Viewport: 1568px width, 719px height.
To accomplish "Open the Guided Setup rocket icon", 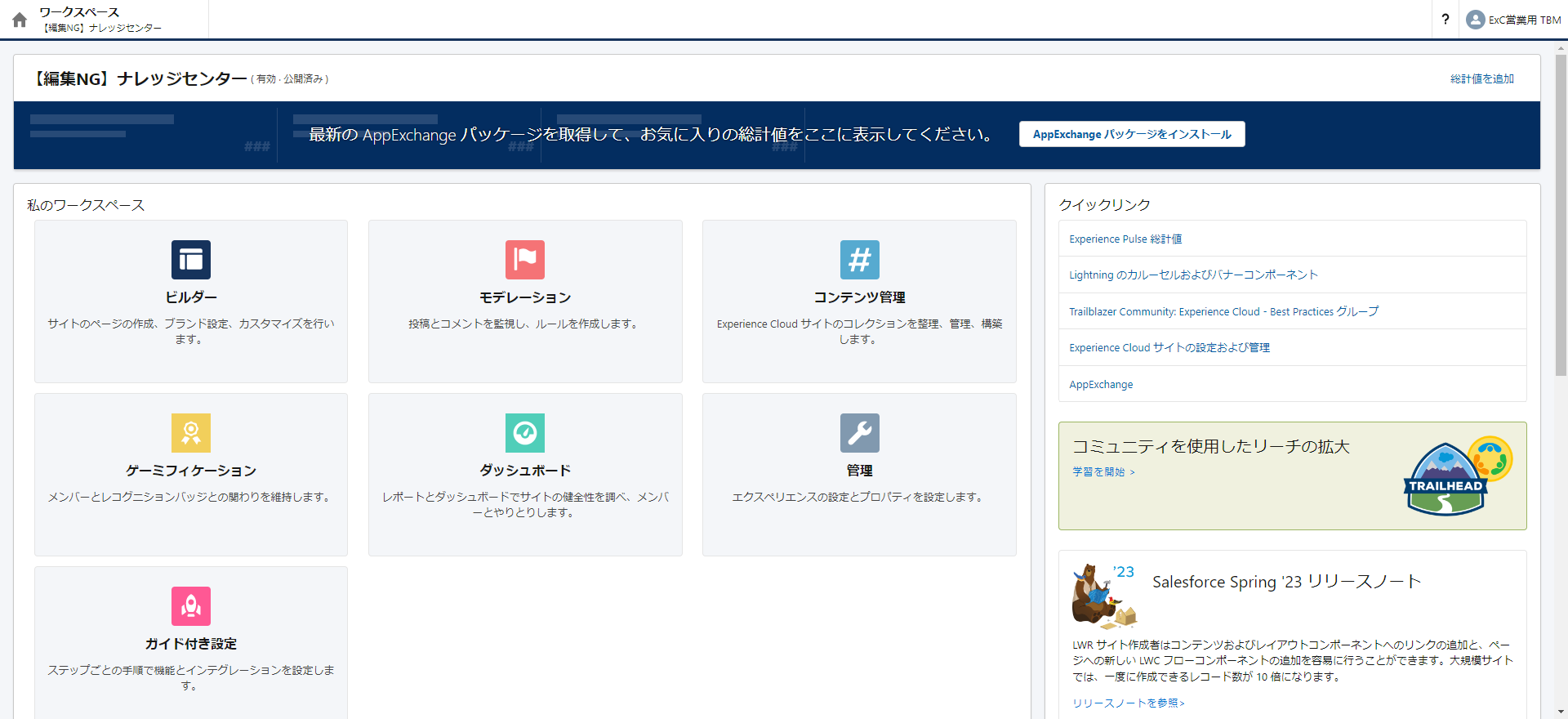I will 191,606.
